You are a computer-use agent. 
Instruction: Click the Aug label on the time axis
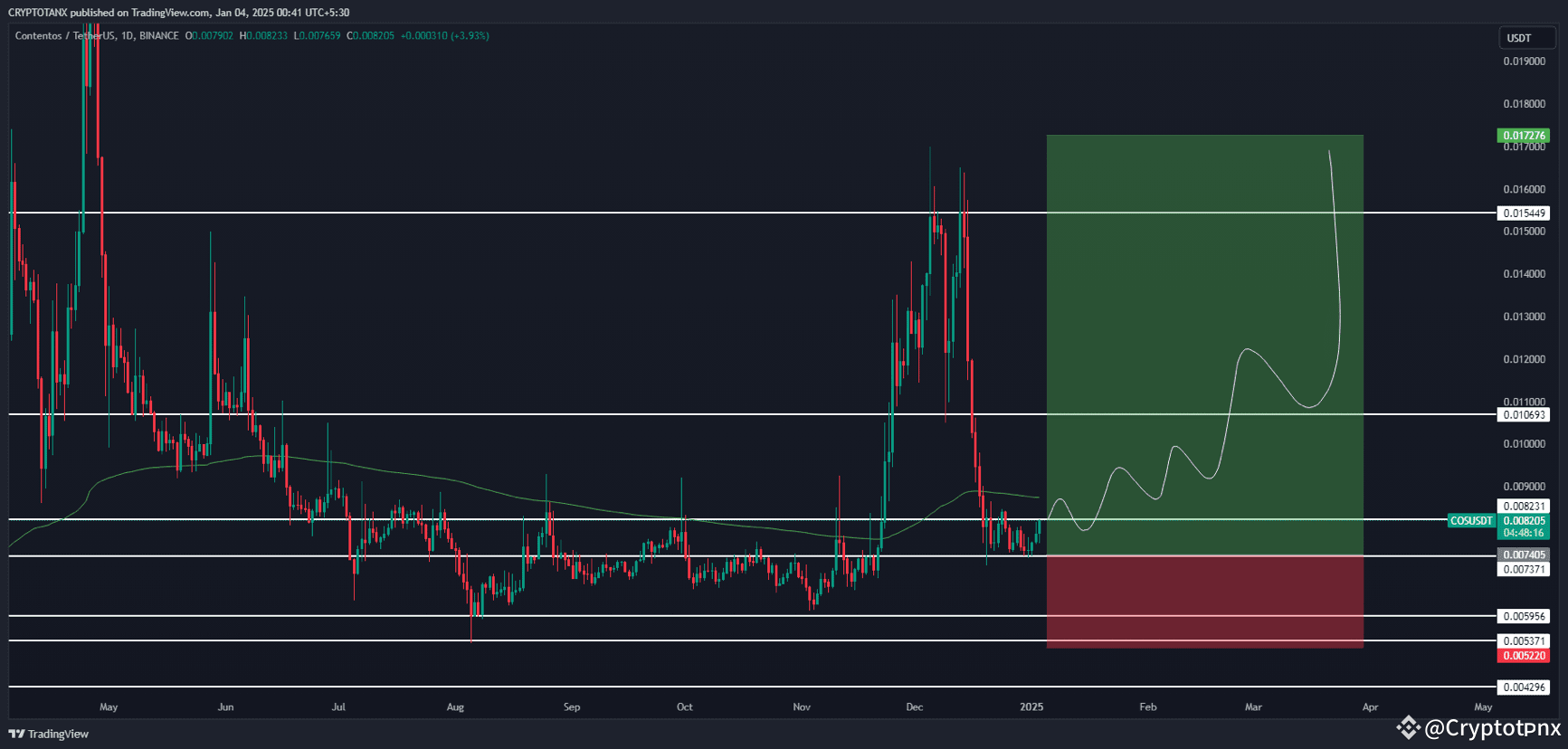(455, 707)
